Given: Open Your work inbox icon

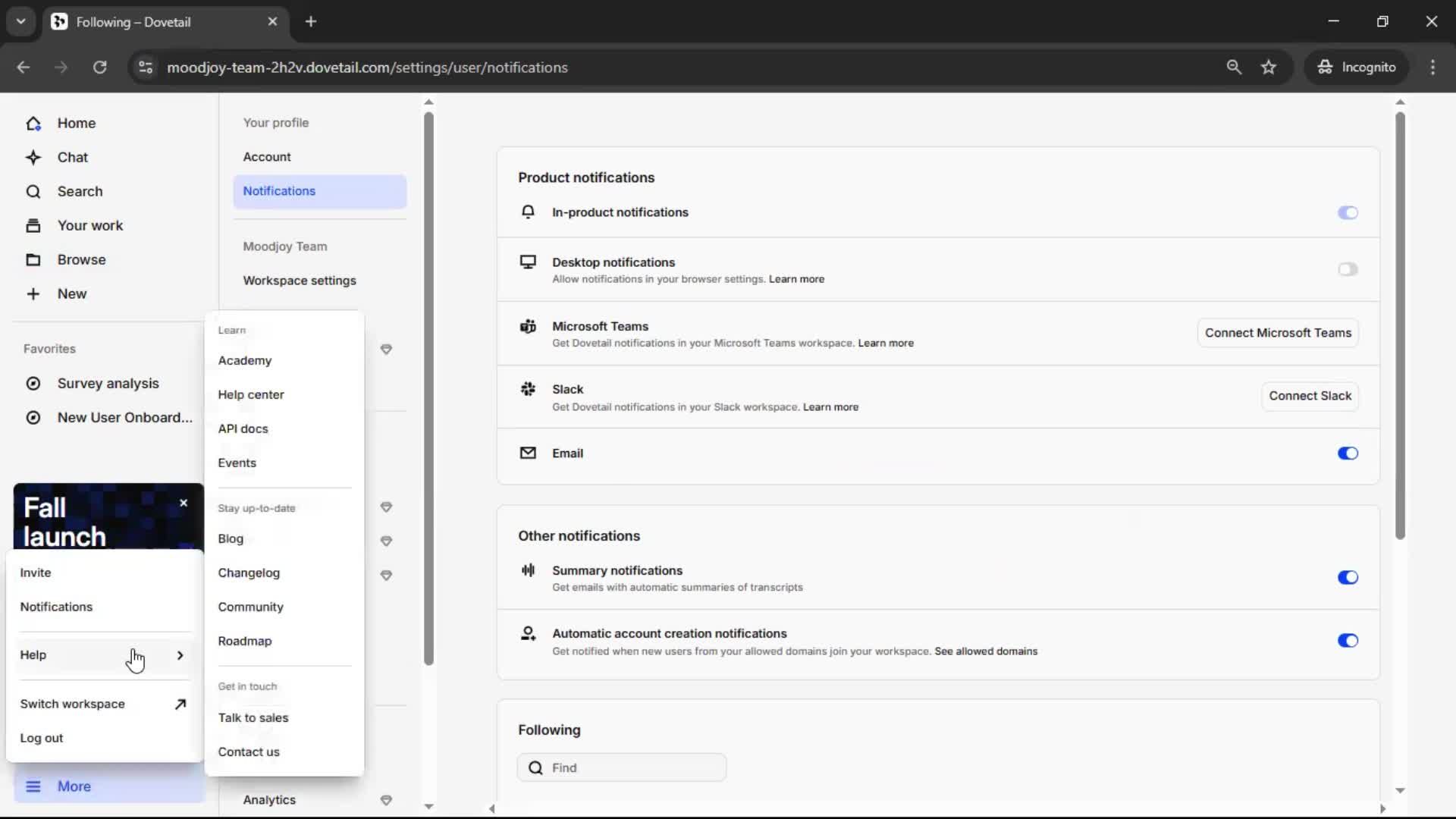Looking at the screenshot, I should point(33,226).
